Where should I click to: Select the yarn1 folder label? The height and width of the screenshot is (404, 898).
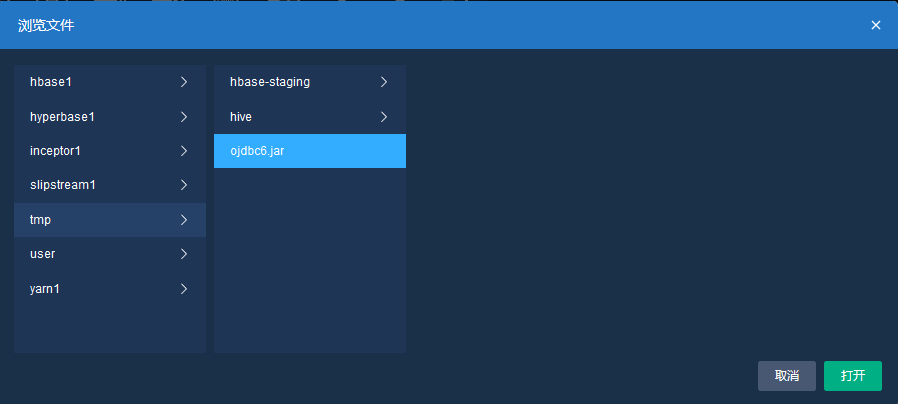[x=46, y=289]
